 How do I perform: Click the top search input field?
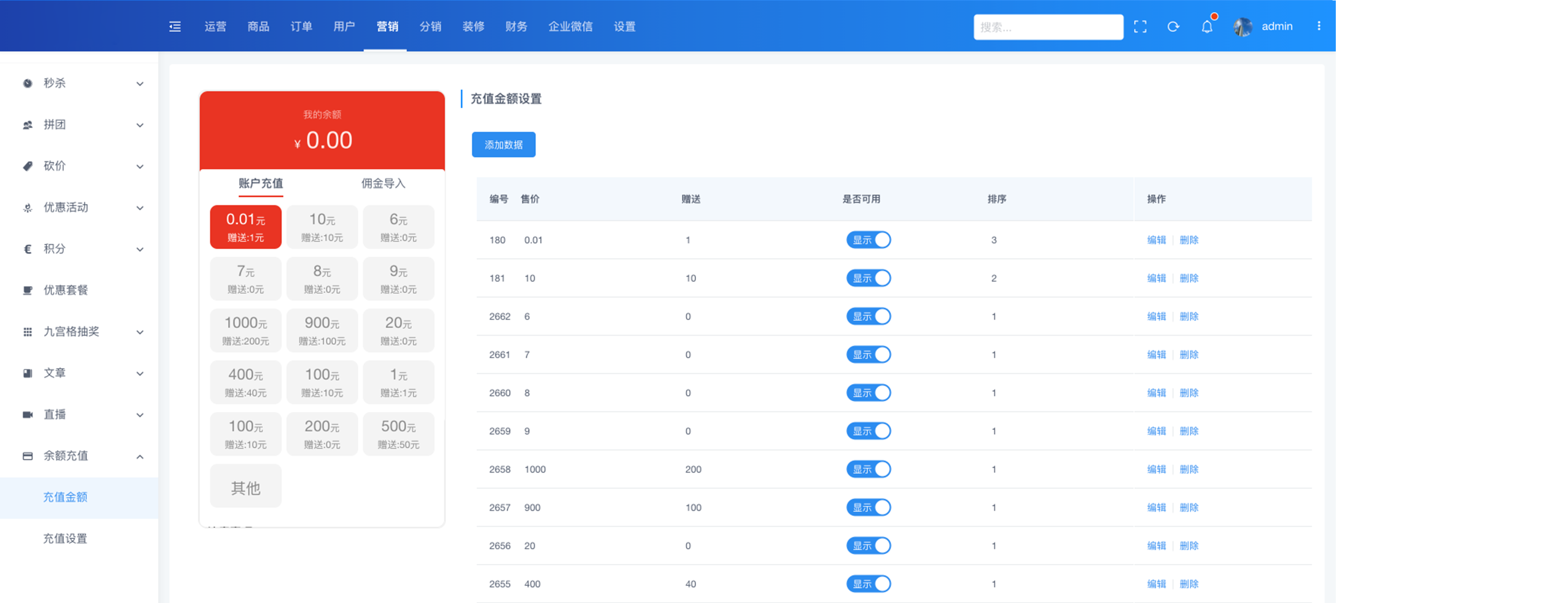point(1047,27)
